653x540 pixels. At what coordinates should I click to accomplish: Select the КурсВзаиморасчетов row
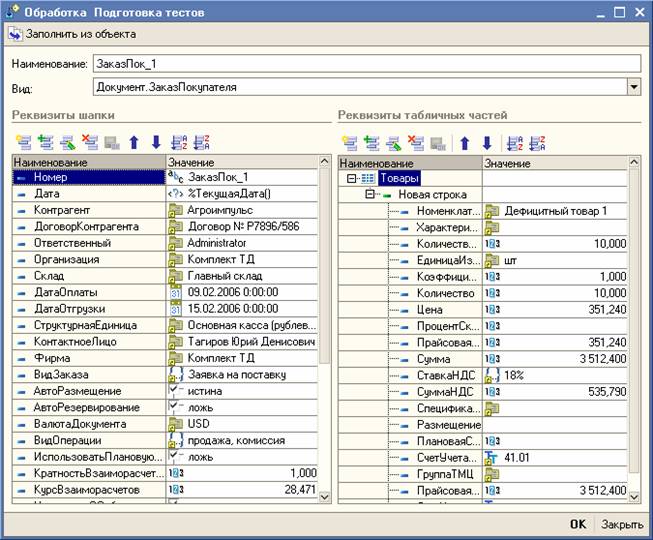(165, 490)
